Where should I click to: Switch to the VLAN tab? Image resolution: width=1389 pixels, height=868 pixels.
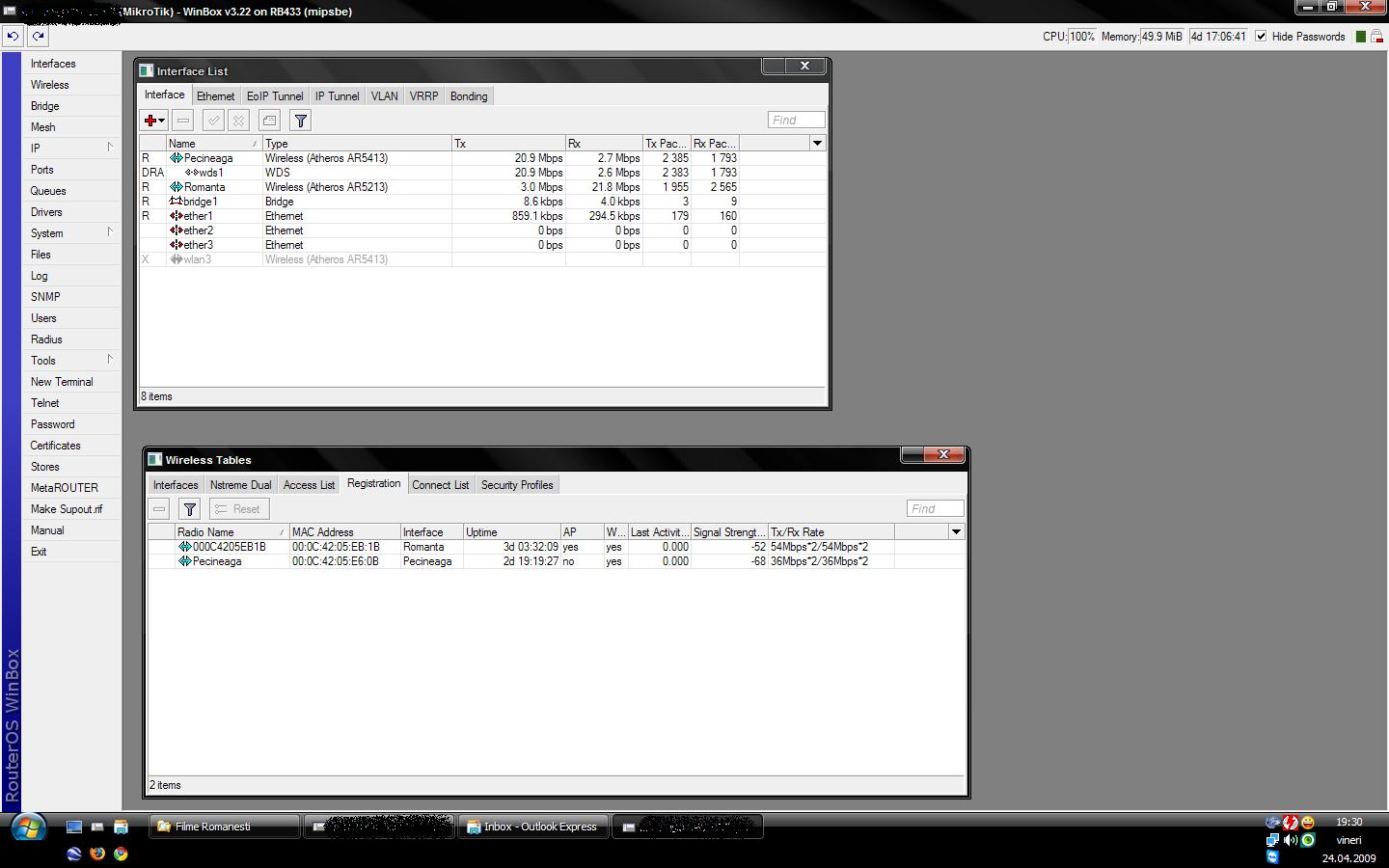[x=384, y=96]
